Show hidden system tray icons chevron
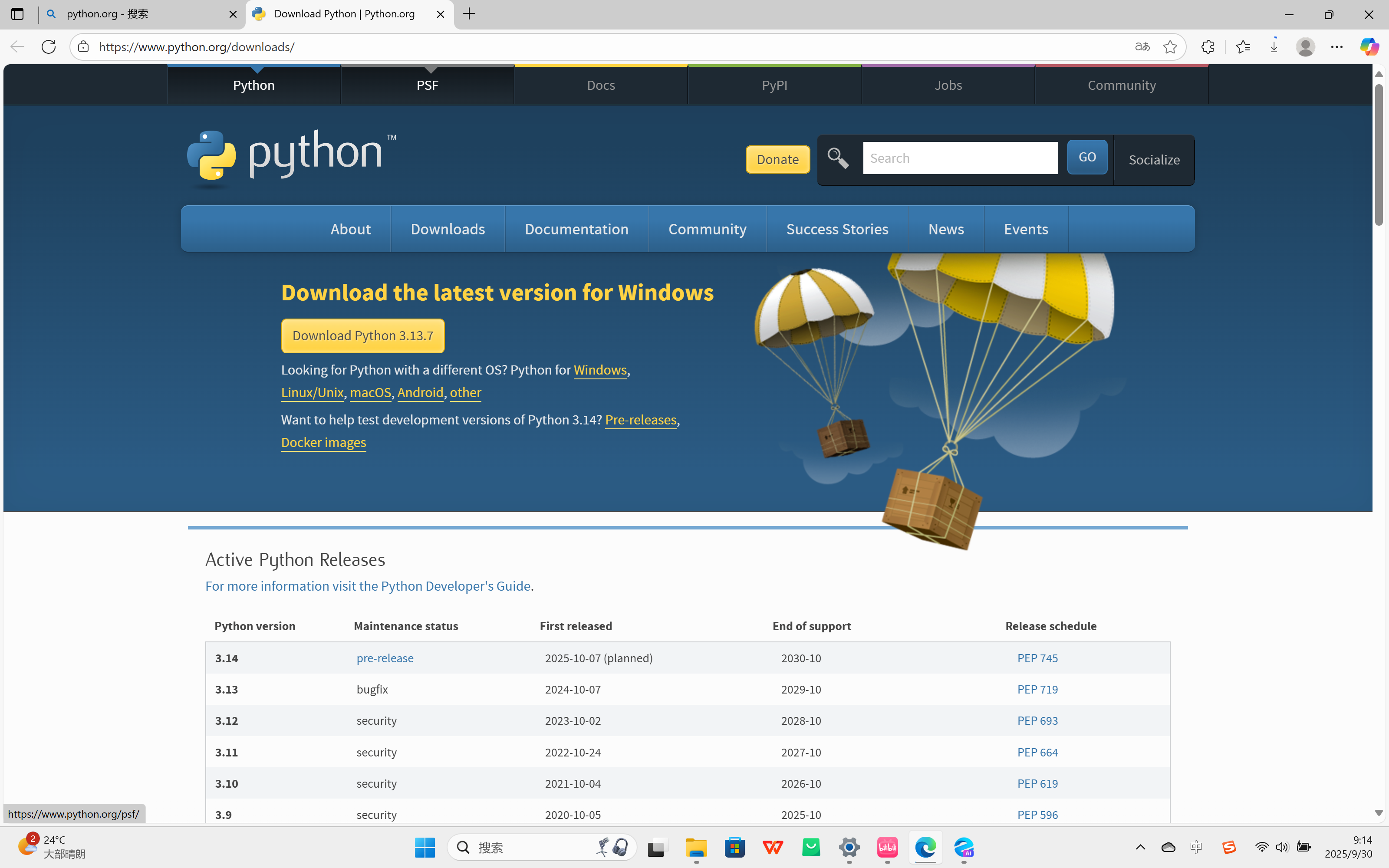The image size is (1389, 868). (x=1140, y=847)
